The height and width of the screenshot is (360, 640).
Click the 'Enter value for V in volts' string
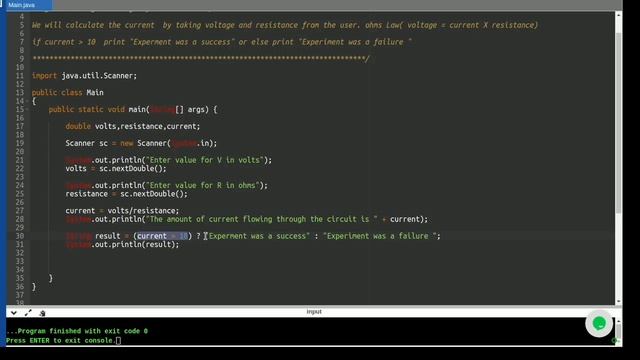point(205,160)
